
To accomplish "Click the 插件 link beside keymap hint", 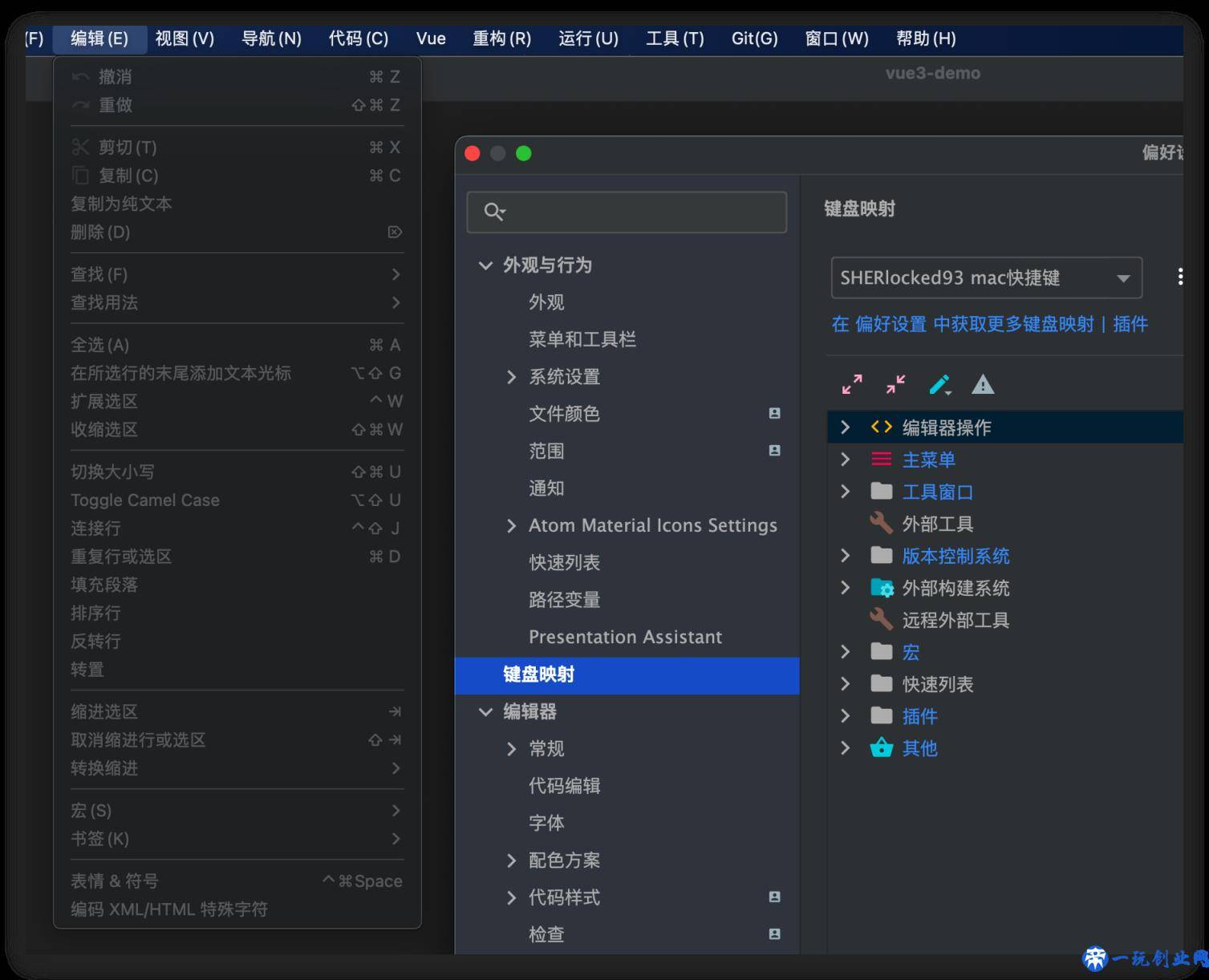I will 1130,324.
